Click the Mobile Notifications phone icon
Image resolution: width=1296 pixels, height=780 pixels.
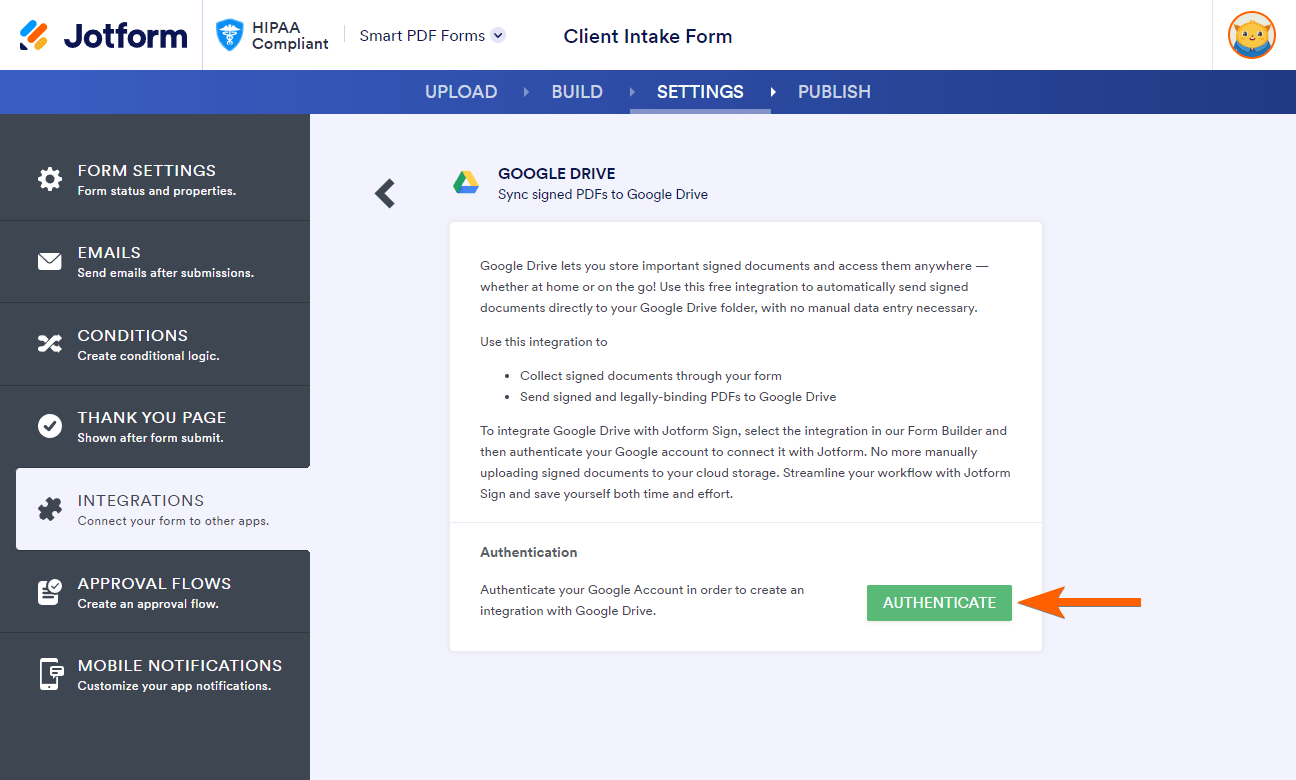(49, 674)
